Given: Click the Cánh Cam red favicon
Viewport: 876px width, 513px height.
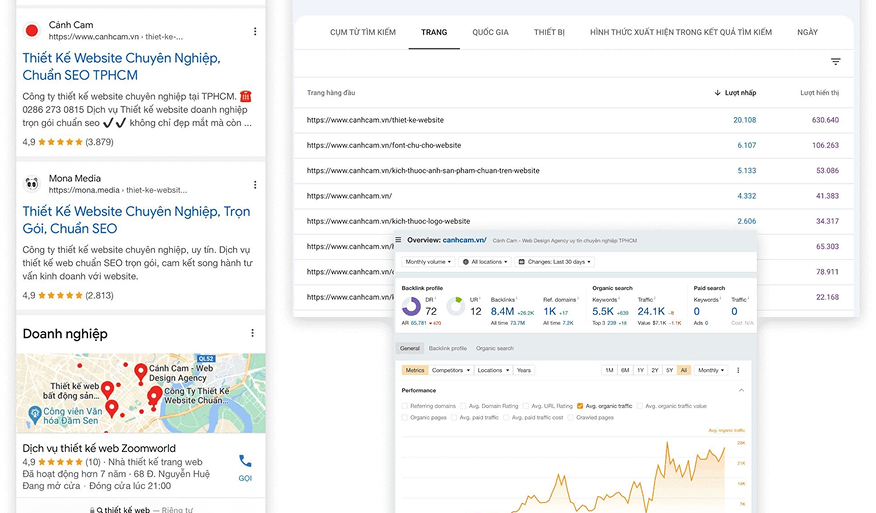Looking at the screenshot, I should pyautogui.click(x=32, y=31).
